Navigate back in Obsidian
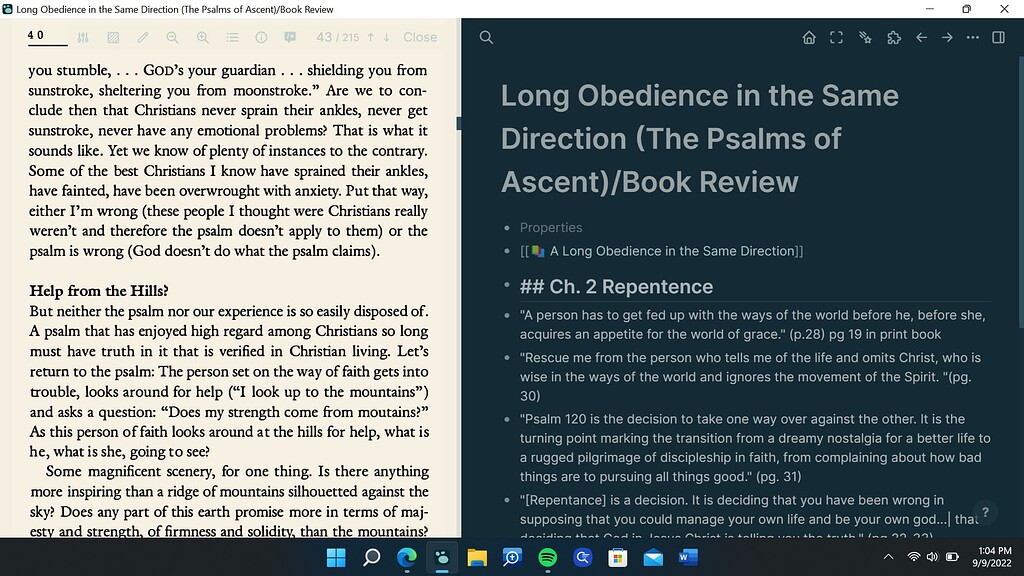Image resolution: width=1024 pixels, height=576 pixels. tap(921, 37)
